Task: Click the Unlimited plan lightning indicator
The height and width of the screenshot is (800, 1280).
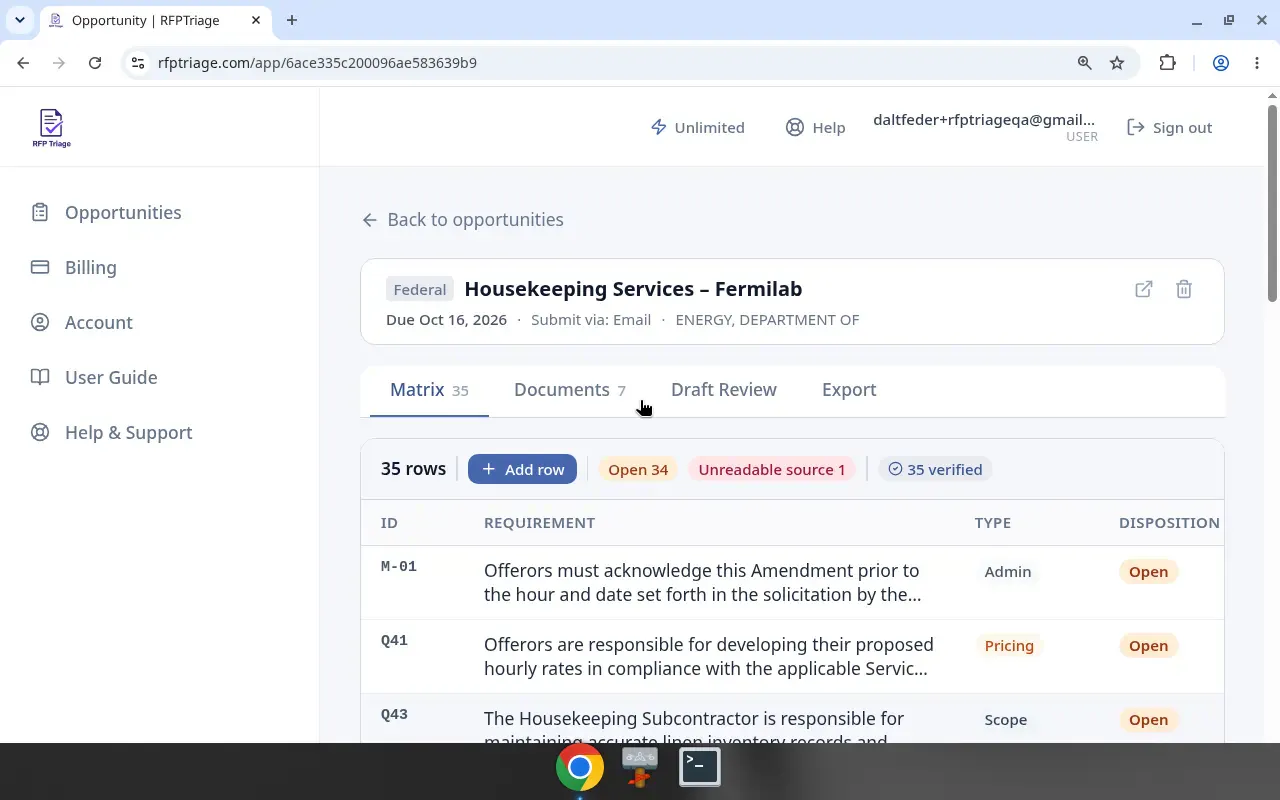Action: point(697,127)
